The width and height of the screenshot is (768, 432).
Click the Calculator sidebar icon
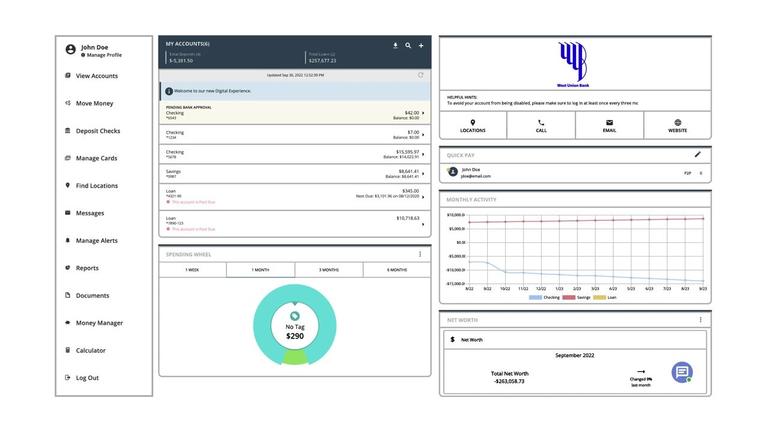pos(68,350)
